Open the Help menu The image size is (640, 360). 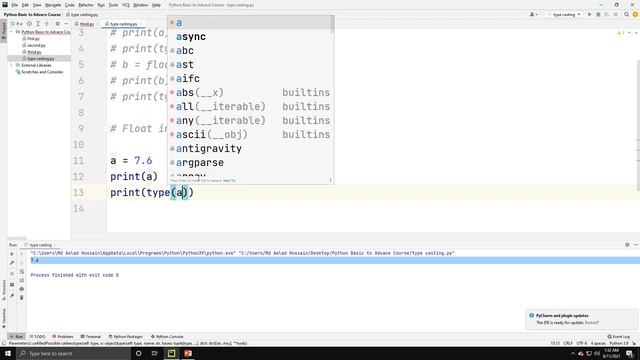point(156,5)
